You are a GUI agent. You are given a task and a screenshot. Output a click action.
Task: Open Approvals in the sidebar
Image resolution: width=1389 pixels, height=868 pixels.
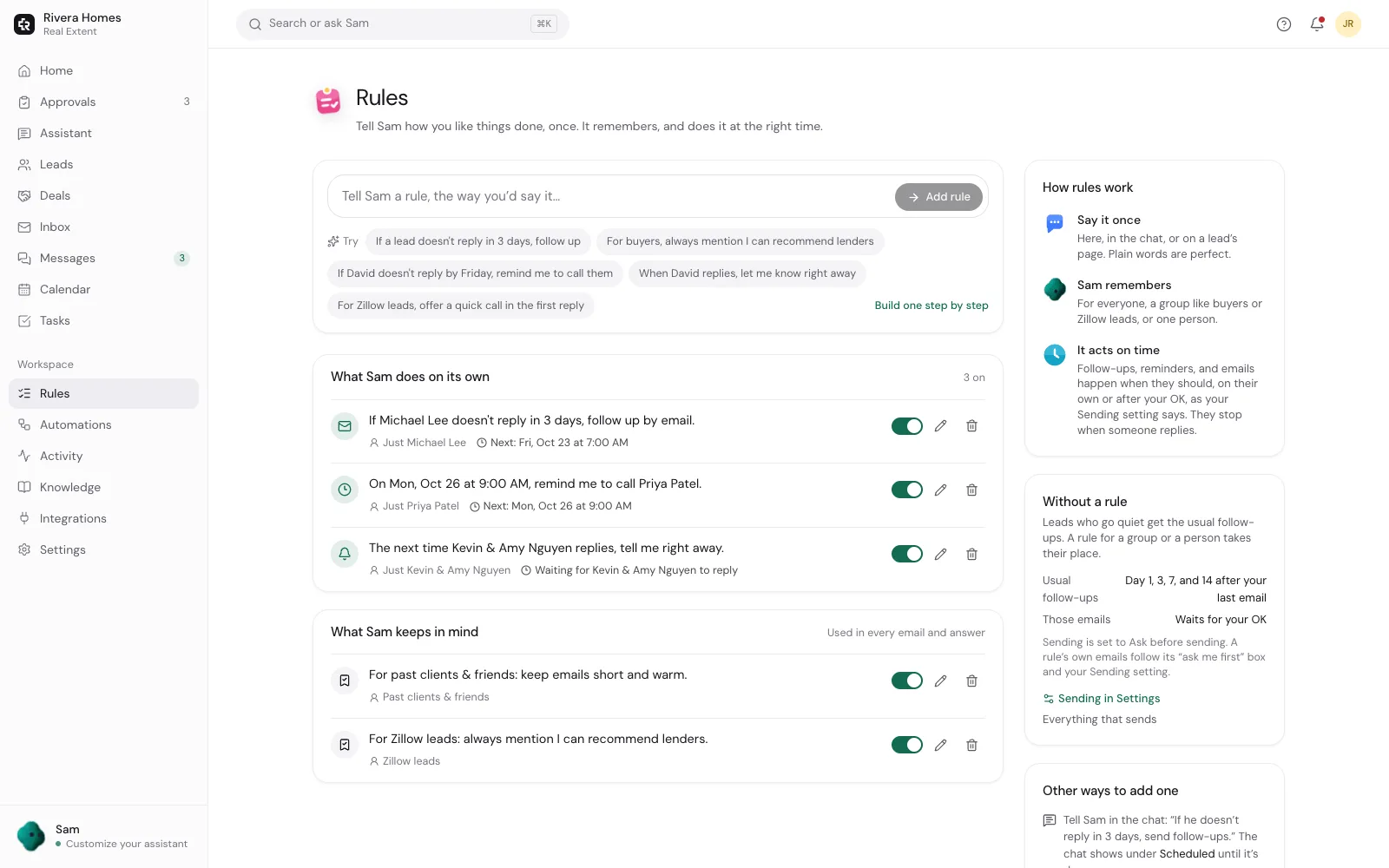point(103,102)
